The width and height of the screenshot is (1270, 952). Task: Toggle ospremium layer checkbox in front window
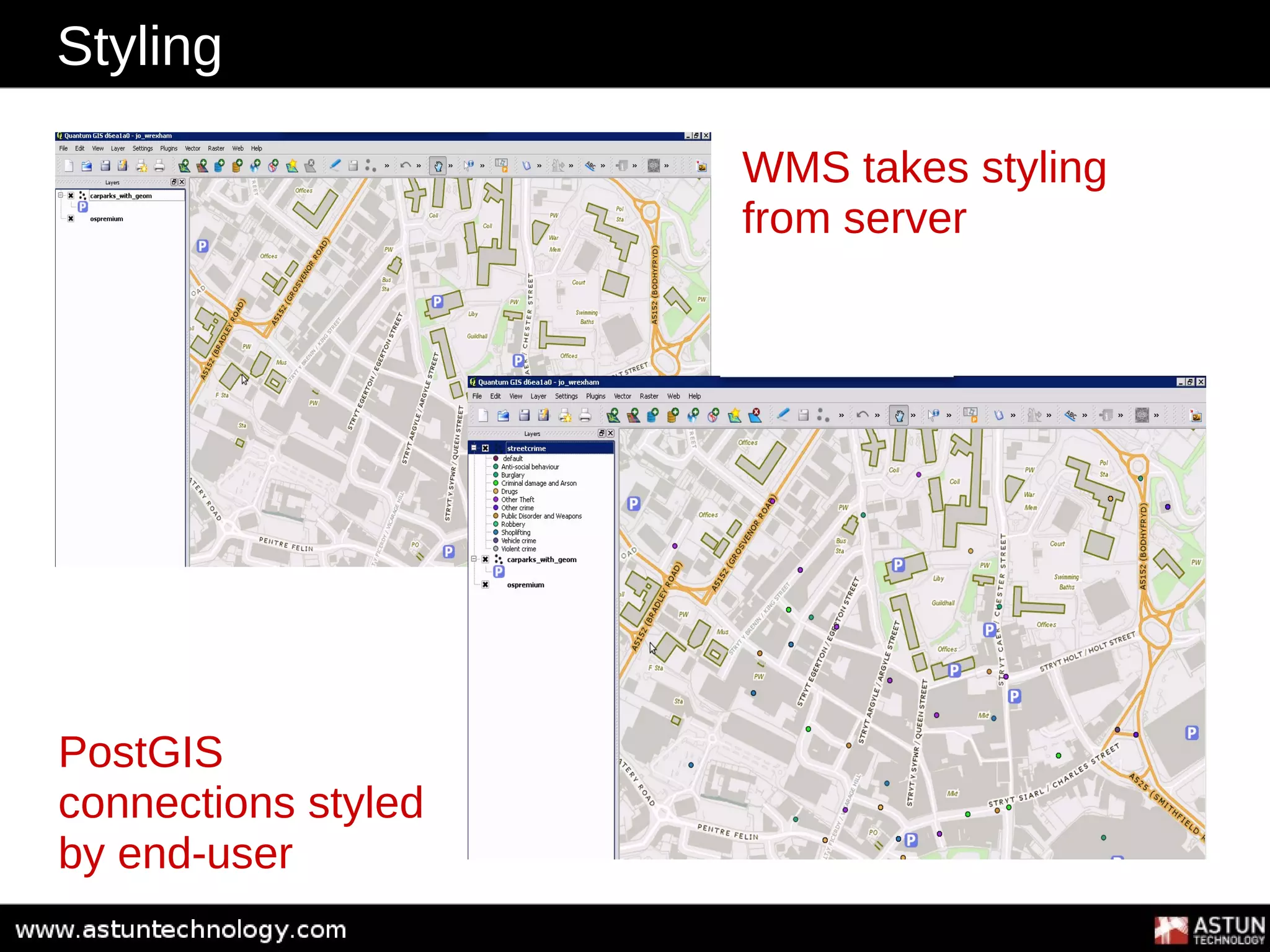(x=486, y=584)
